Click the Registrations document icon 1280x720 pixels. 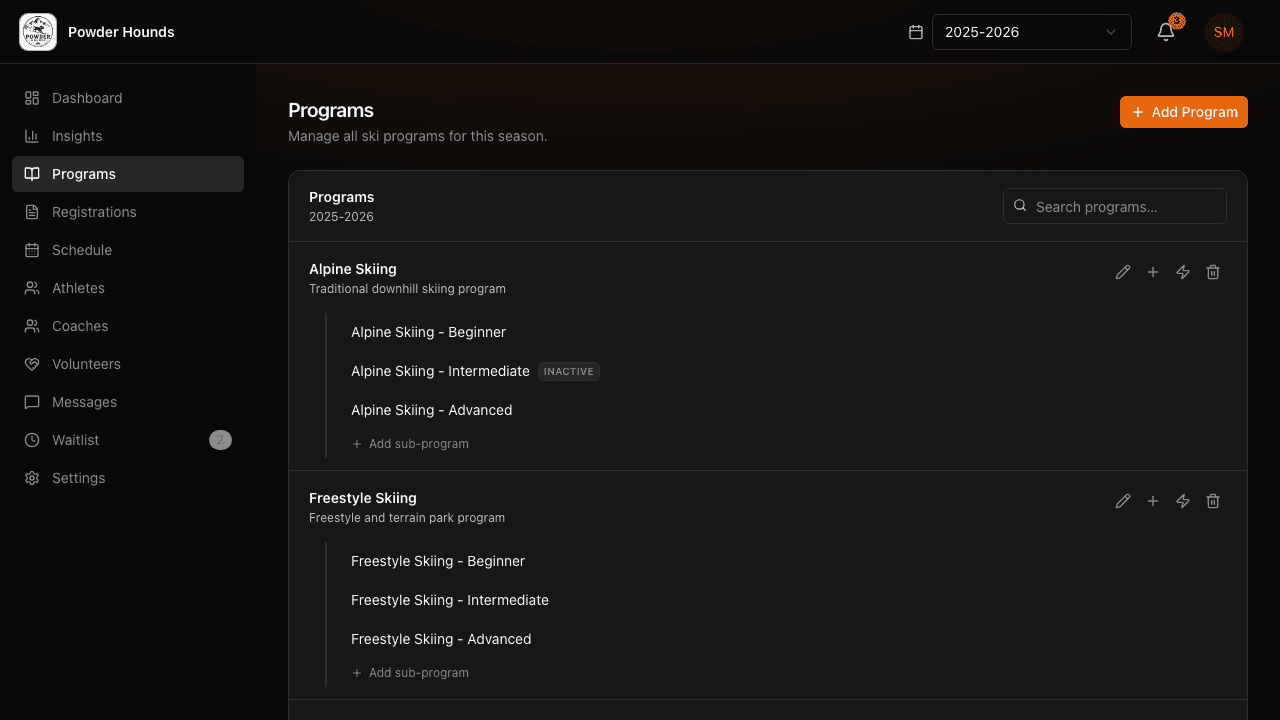[x=32, y=212]
